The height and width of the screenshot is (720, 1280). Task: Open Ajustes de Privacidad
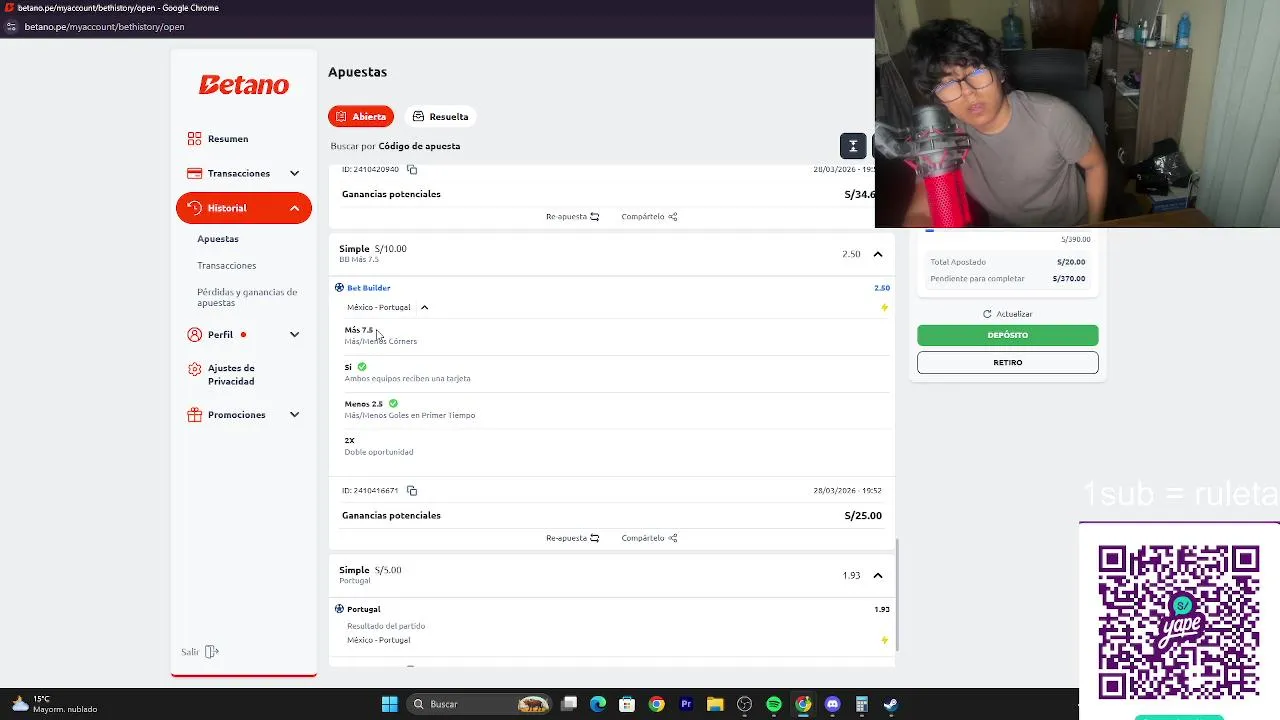tap(231, 375)
